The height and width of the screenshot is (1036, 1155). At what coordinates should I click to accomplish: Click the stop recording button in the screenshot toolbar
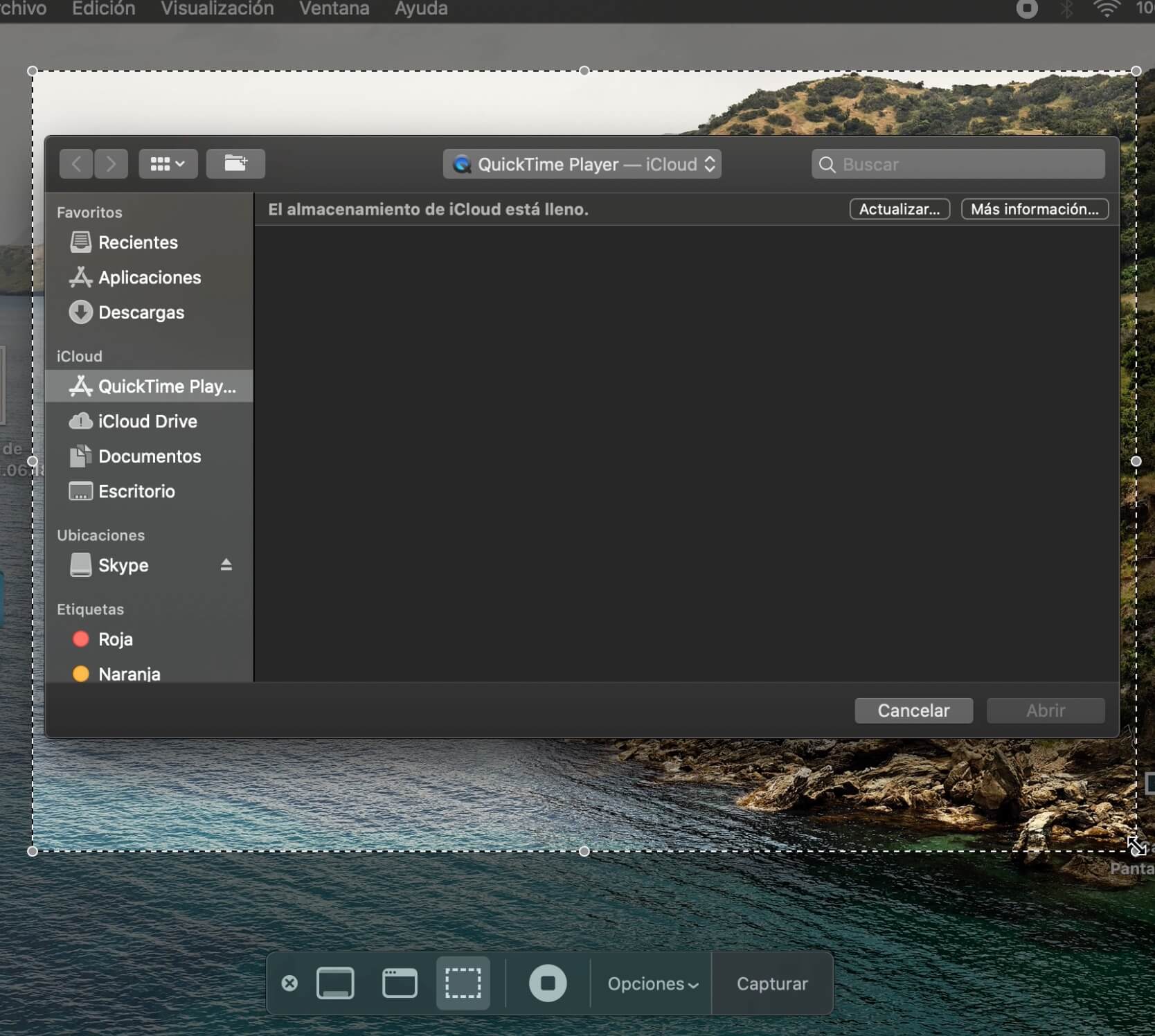click(548, 983)
